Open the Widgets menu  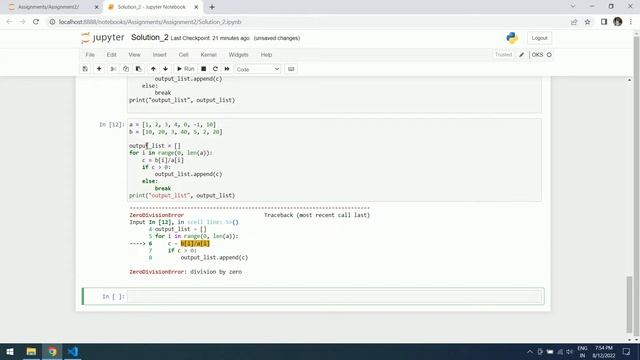(238, 55)
